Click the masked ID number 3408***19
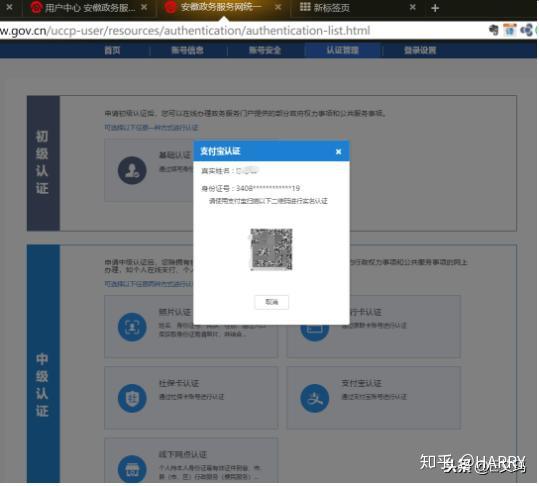The image size is (539, 486). [x=268, y=188]
